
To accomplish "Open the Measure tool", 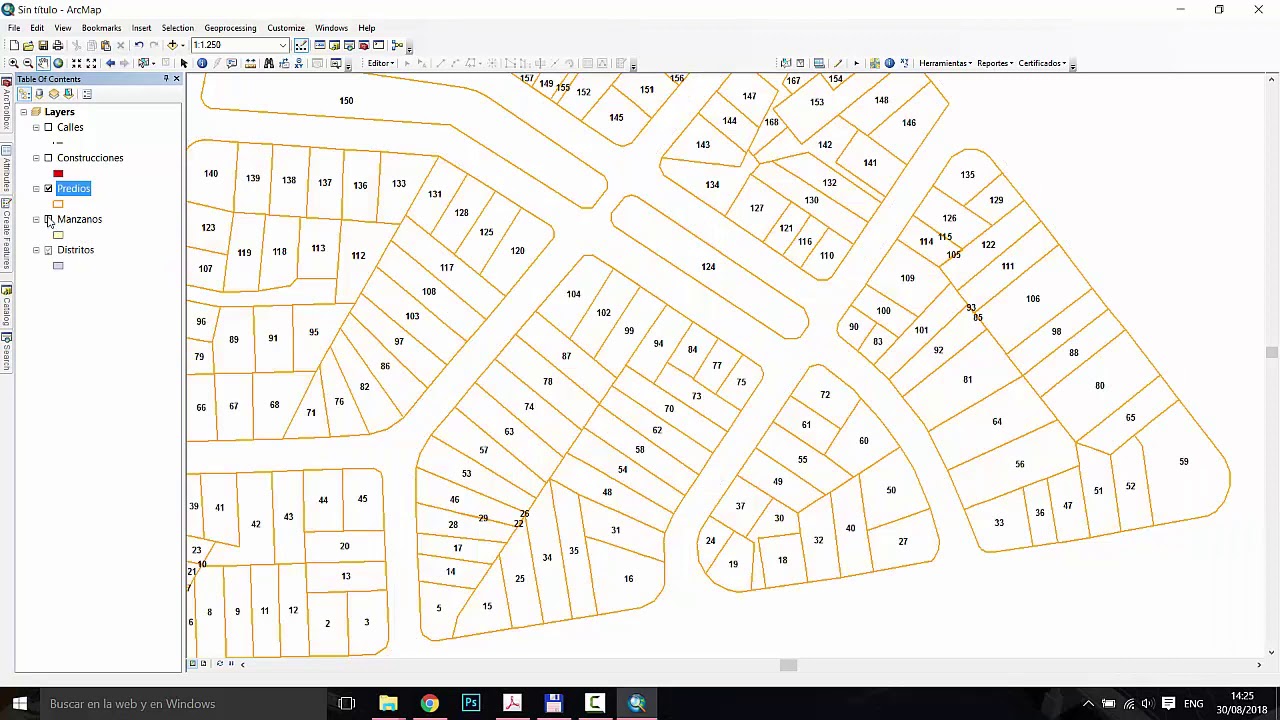I will point(251,63).
